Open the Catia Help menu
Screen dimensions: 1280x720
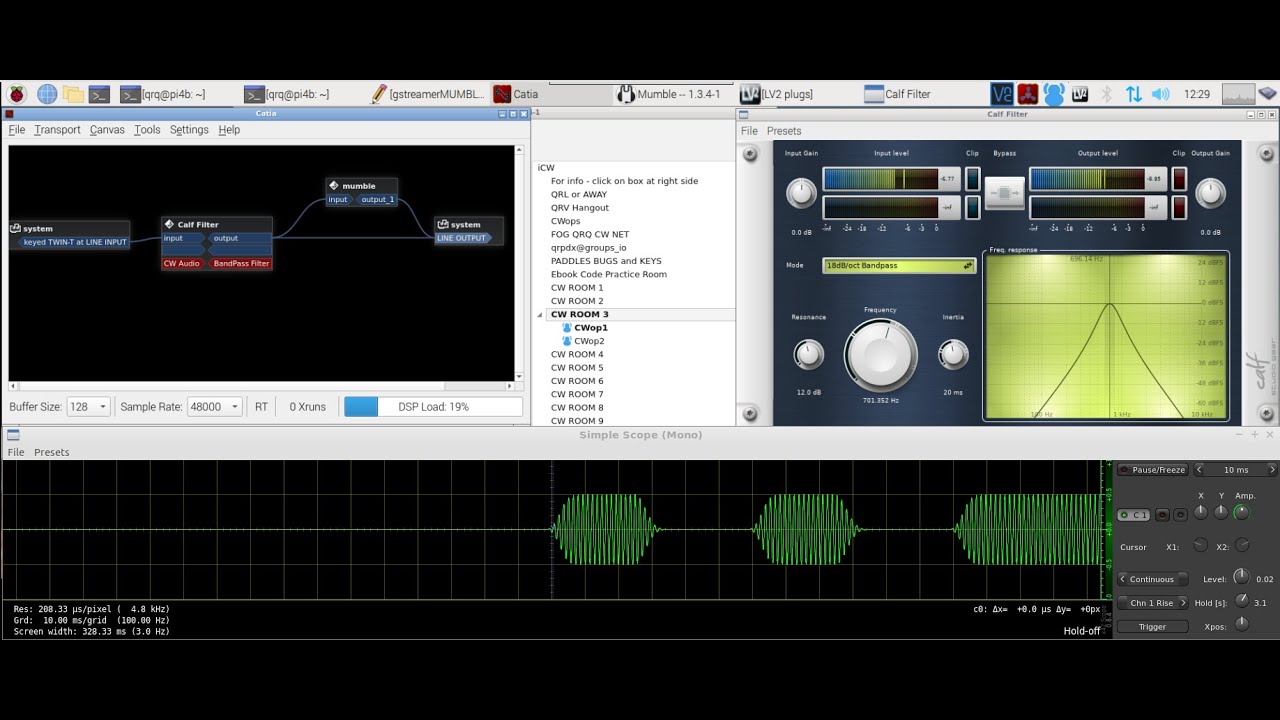pyautogui.click(x=229, y=130)
